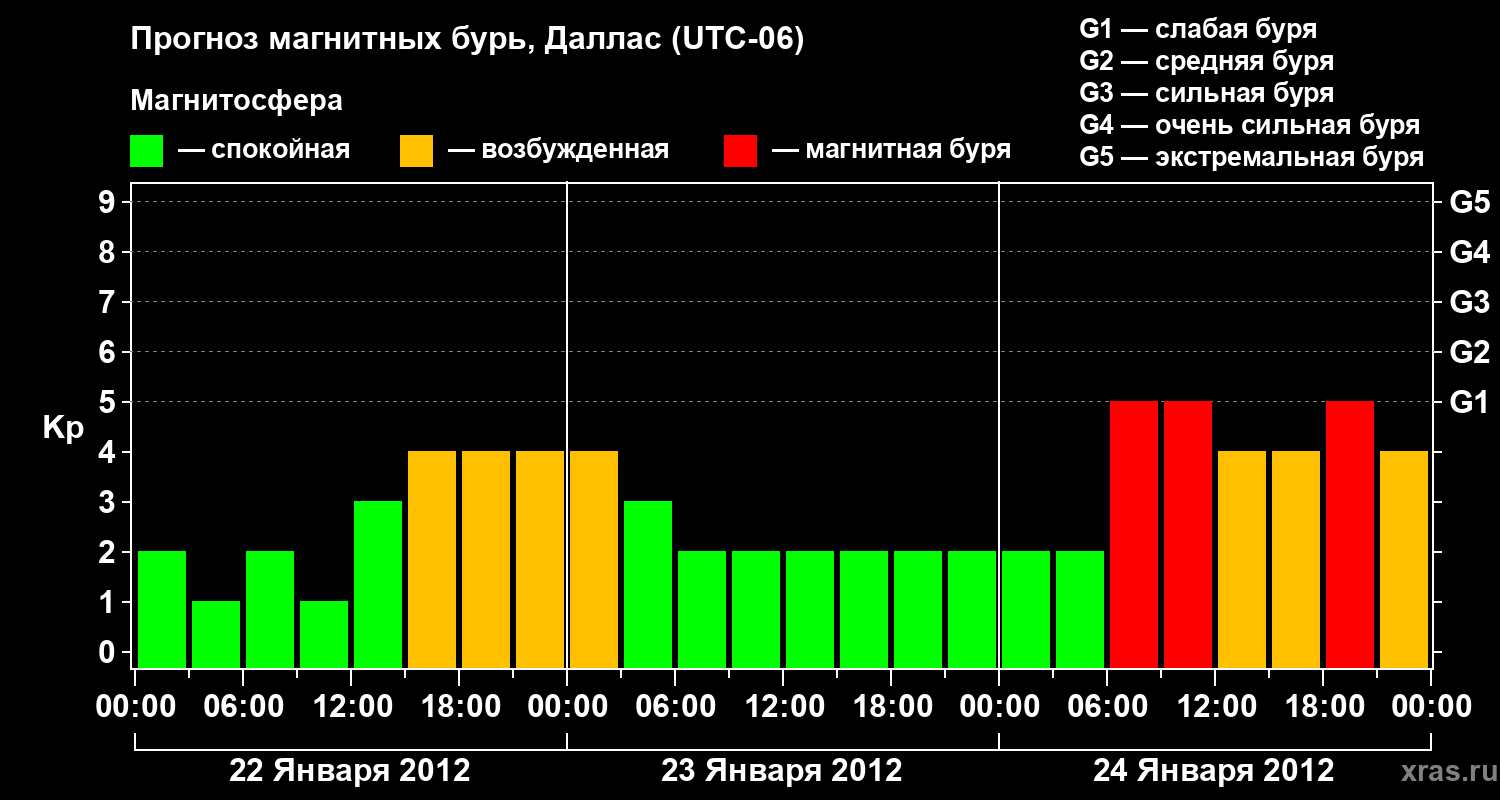Screen dimensions: 1500x800
Task: Select the 00:00–03:00 green bar on 24 January
Action: click(1026, 609)
